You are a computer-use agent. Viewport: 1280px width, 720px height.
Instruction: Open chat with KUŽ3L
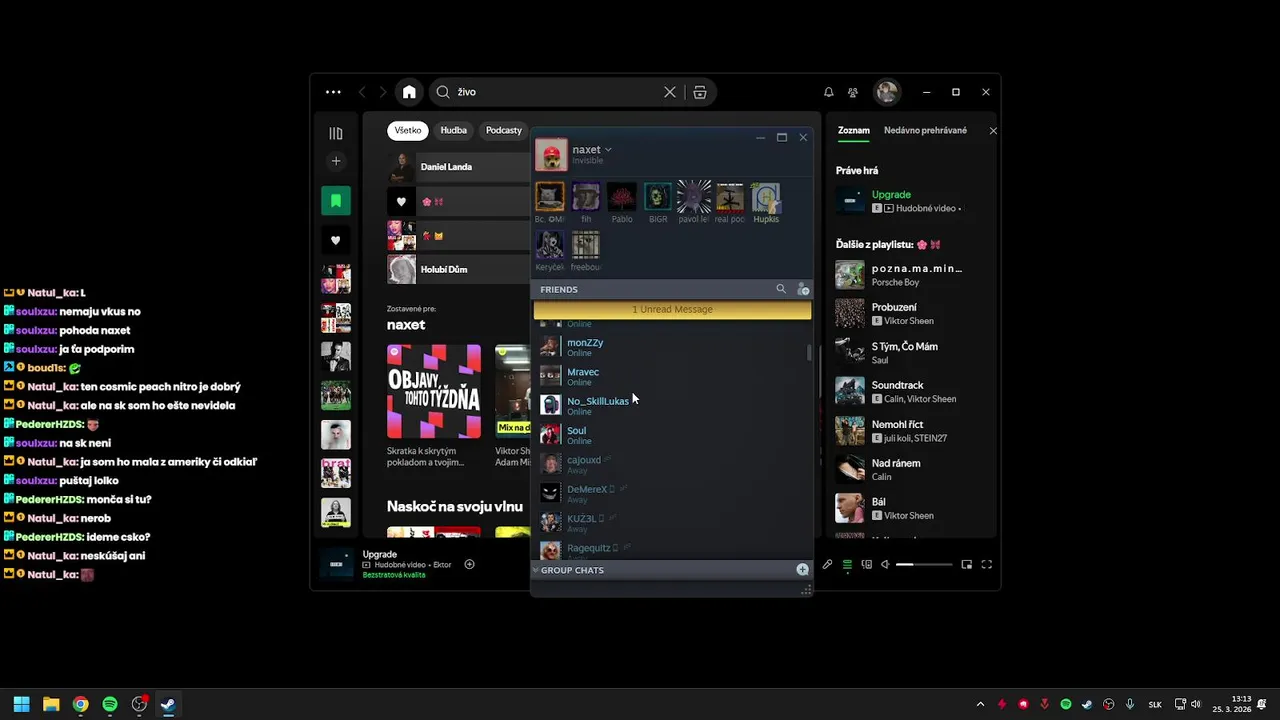pos(672,522)
